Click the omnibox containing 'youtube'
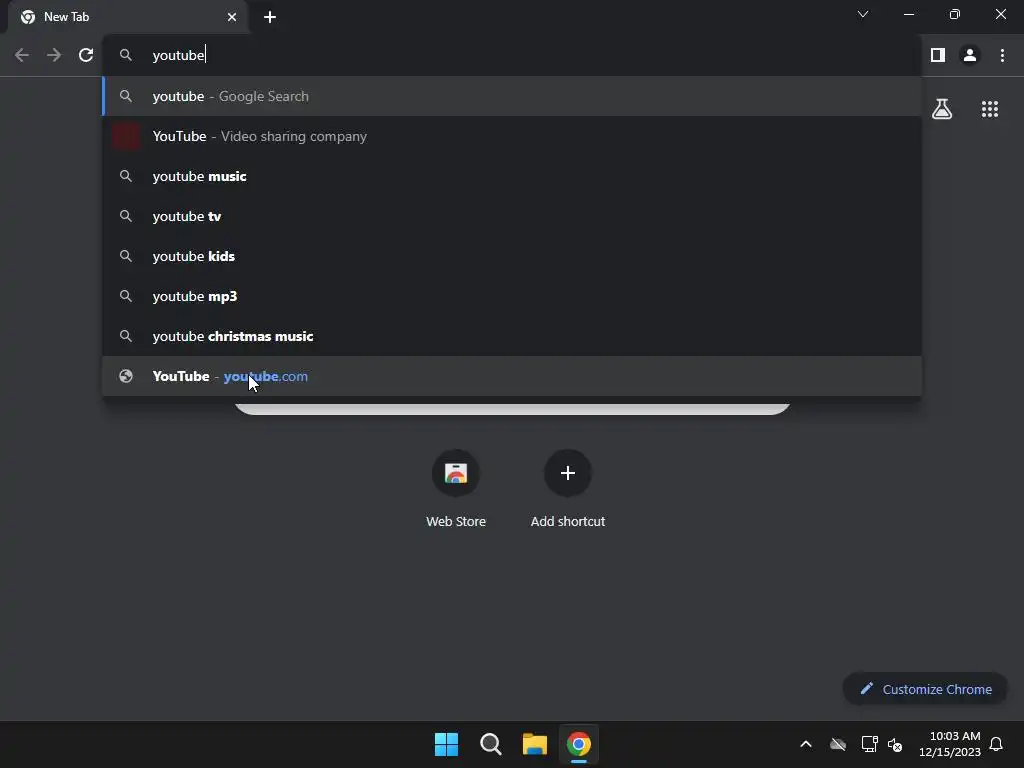 coord(512,56)
